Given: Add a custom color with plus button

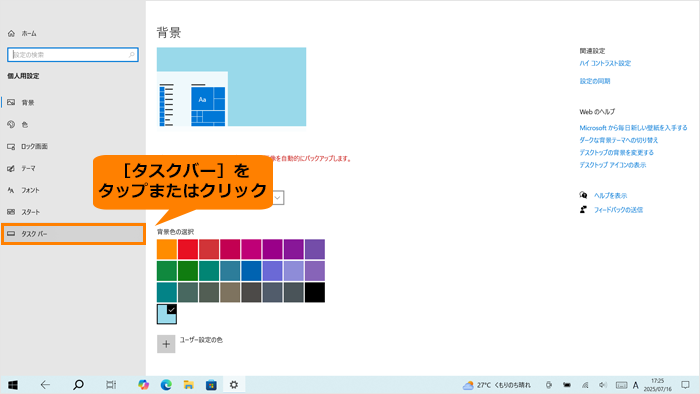Looking at the screenshot, I should (166, 344).
